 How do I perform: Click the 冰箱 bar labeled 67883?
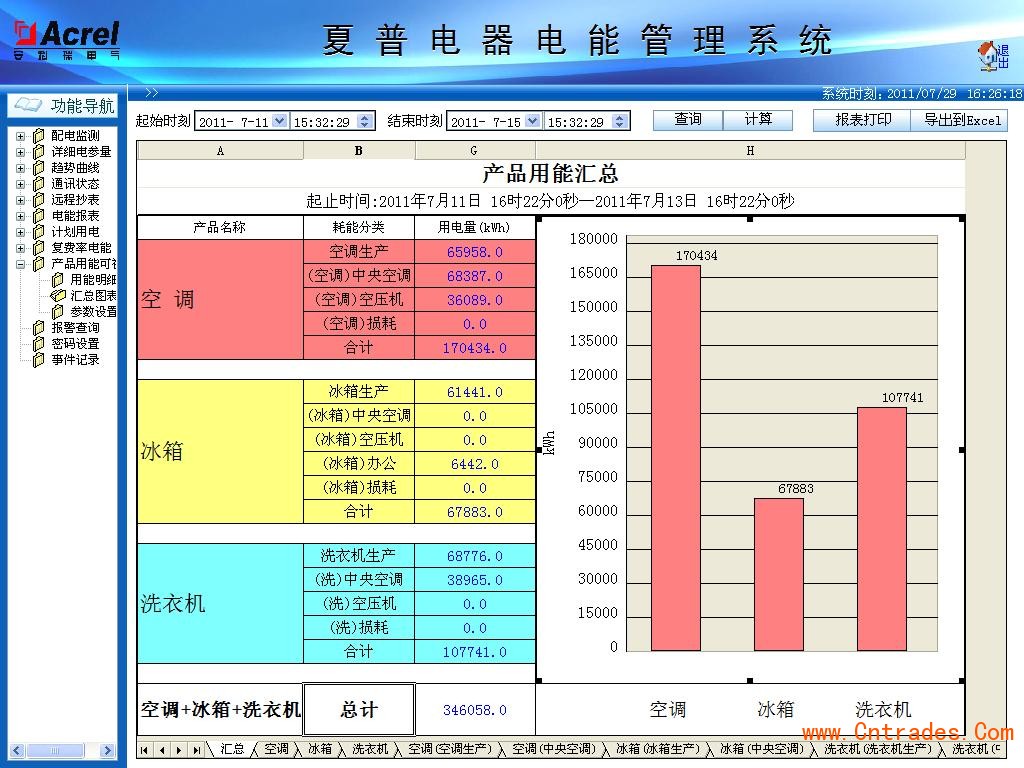[778, 574]
